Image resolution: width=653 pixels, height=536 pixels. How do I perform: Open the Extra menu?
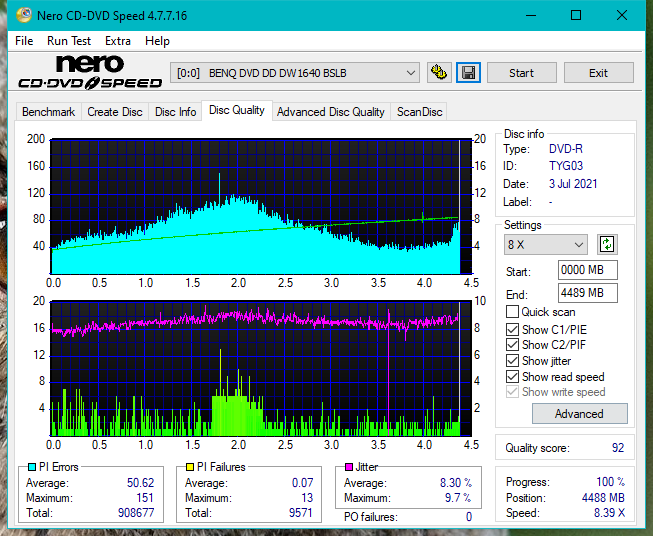pos(118,41)
